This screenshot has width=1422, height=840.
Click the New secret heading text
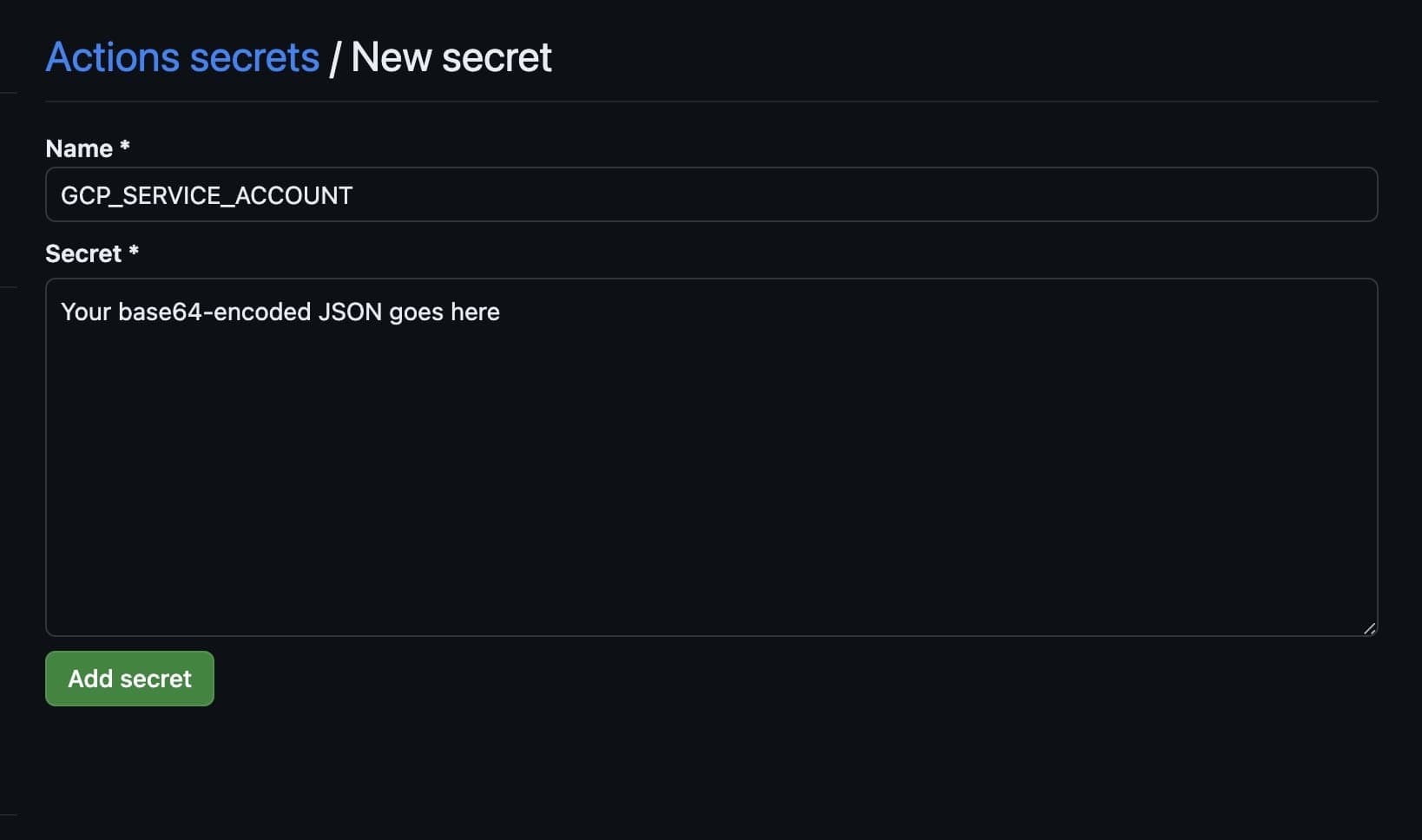[x=451, y=58]
